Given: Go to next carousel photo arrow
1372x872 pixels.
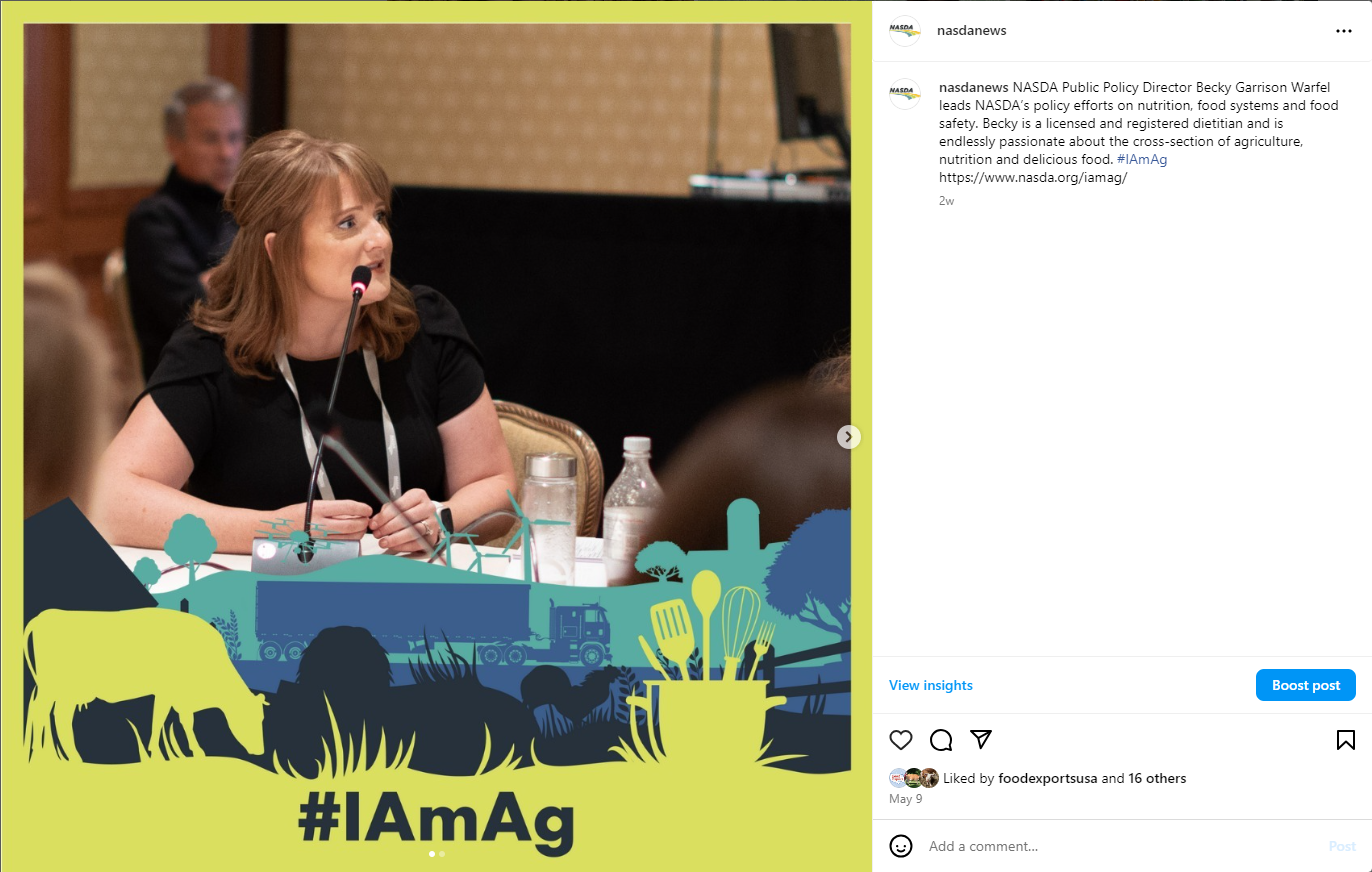Looking at the screenshot, I should (848, 437).
